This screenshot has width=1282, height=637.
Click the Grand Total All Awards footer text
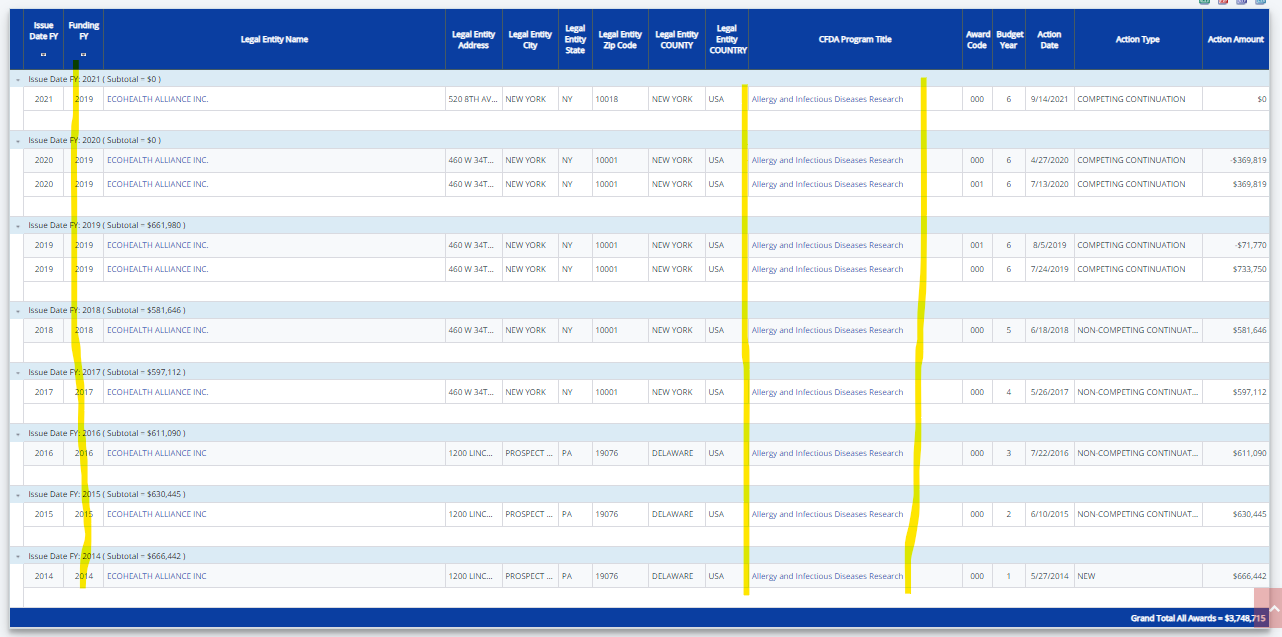[x=1198, y=618]
